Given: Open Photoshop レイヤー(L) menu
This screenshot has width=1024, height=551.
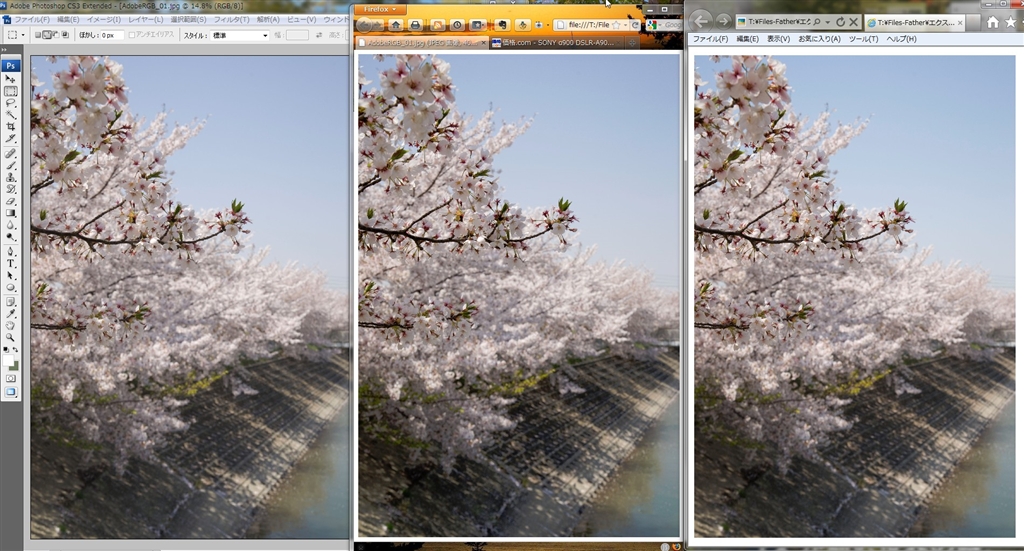Looking at the screenshot, I should tap(145, 20).
